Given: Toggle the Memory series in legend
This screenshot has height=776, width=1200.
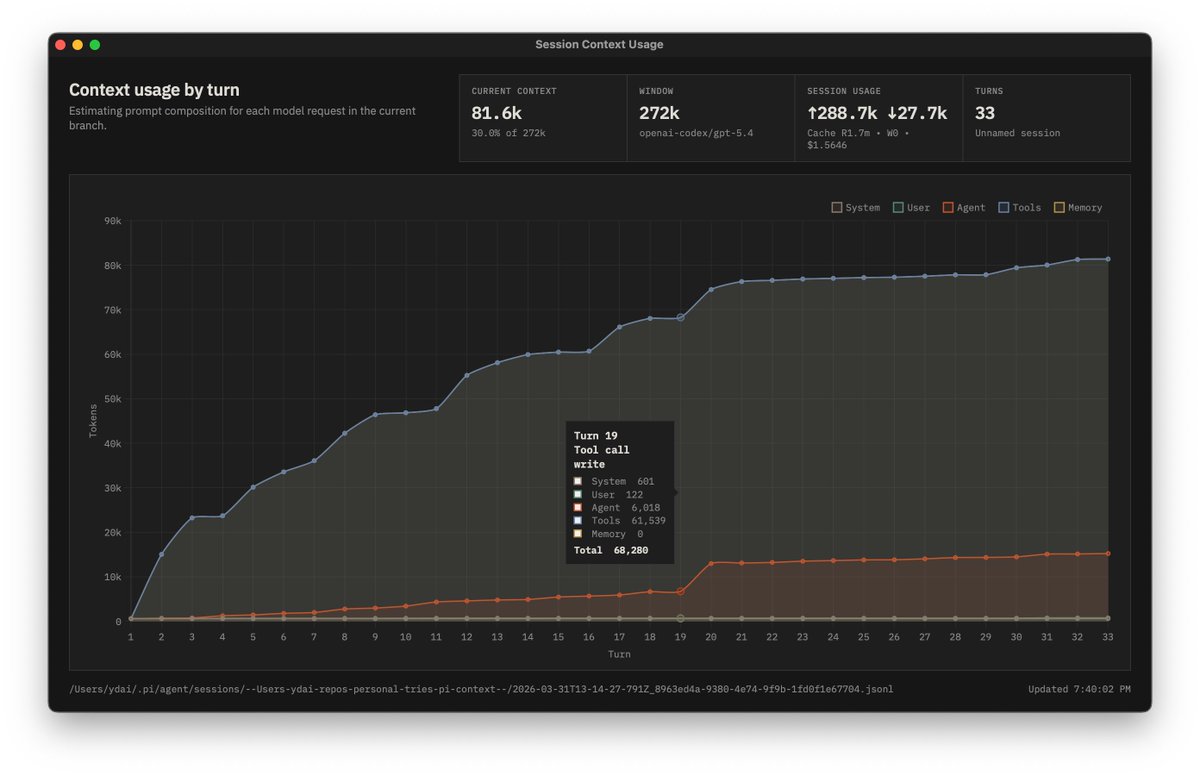Looking at the screenshot, I should click(1077, 208).
